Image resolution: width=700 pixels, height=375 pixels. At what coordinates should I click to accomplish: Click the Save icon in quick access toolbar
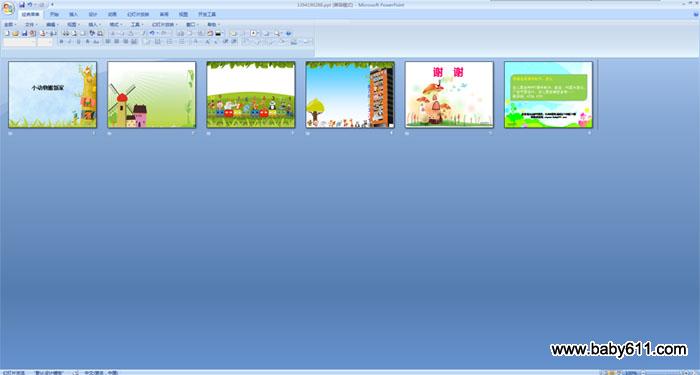[x=22, y=4]
